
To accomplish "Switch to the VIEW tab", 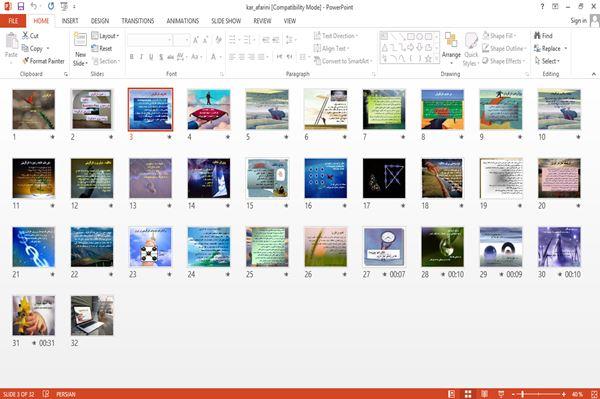I will pyautogui.click(x=290, y=21).
